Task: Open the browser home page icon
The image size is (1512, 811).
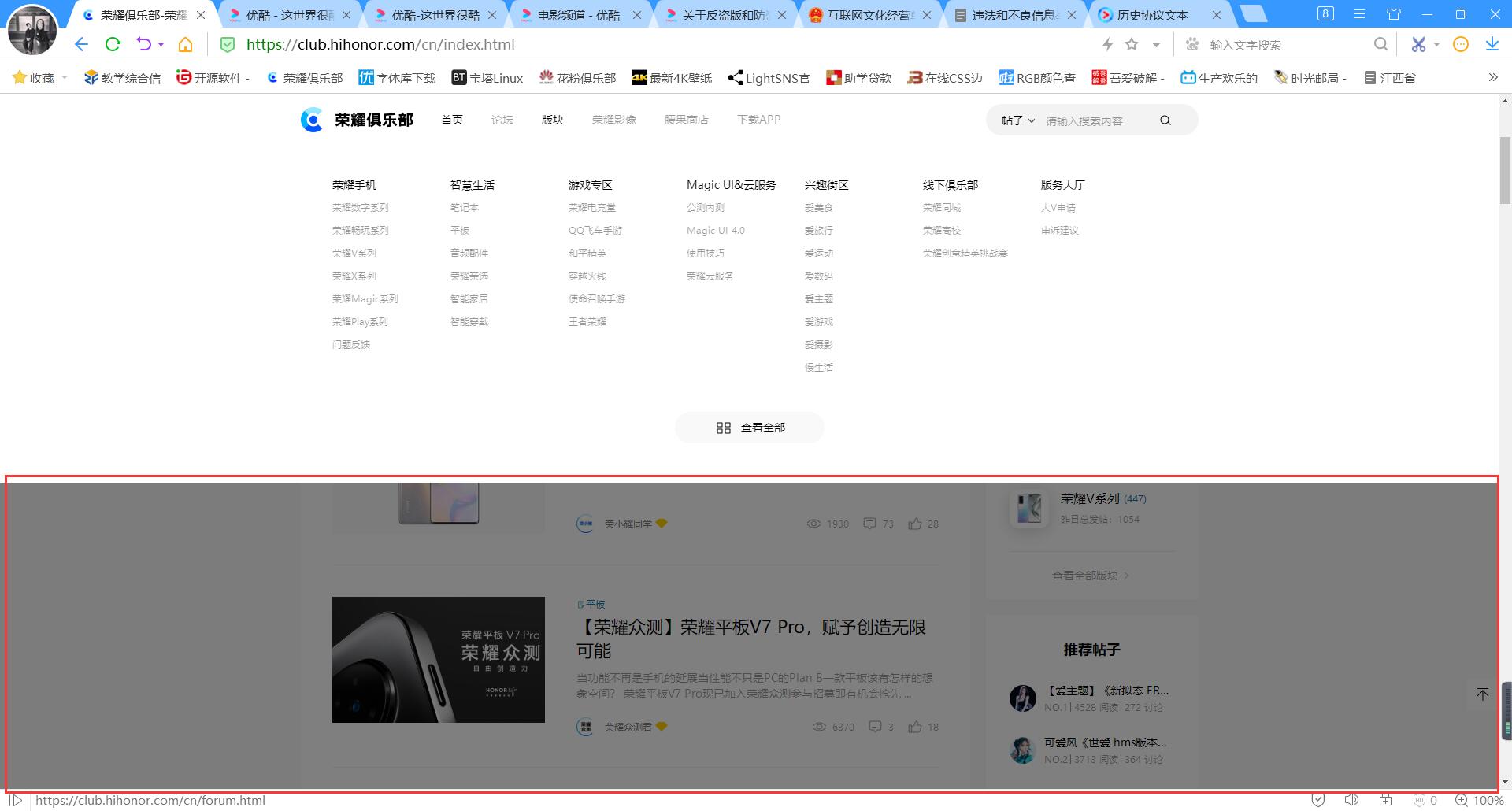Action: (x=185, y=44)
